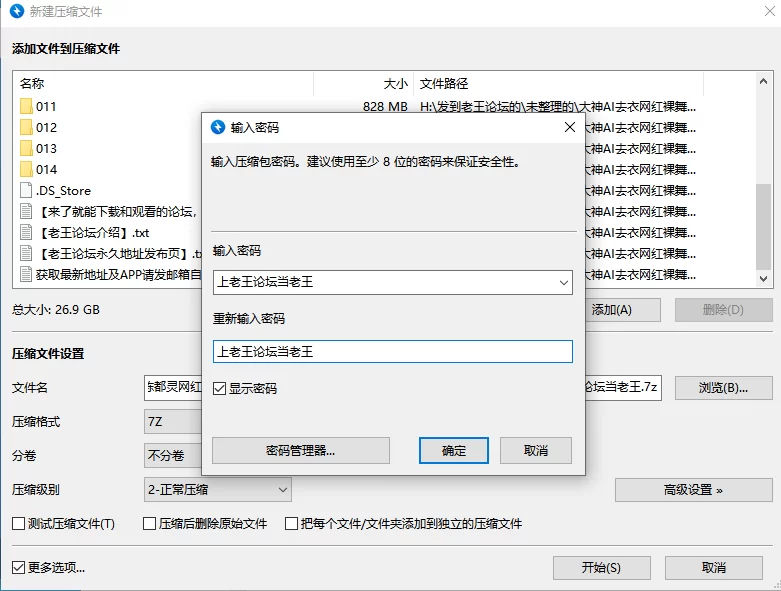Click the 012 folder icon

coord(26,127)
